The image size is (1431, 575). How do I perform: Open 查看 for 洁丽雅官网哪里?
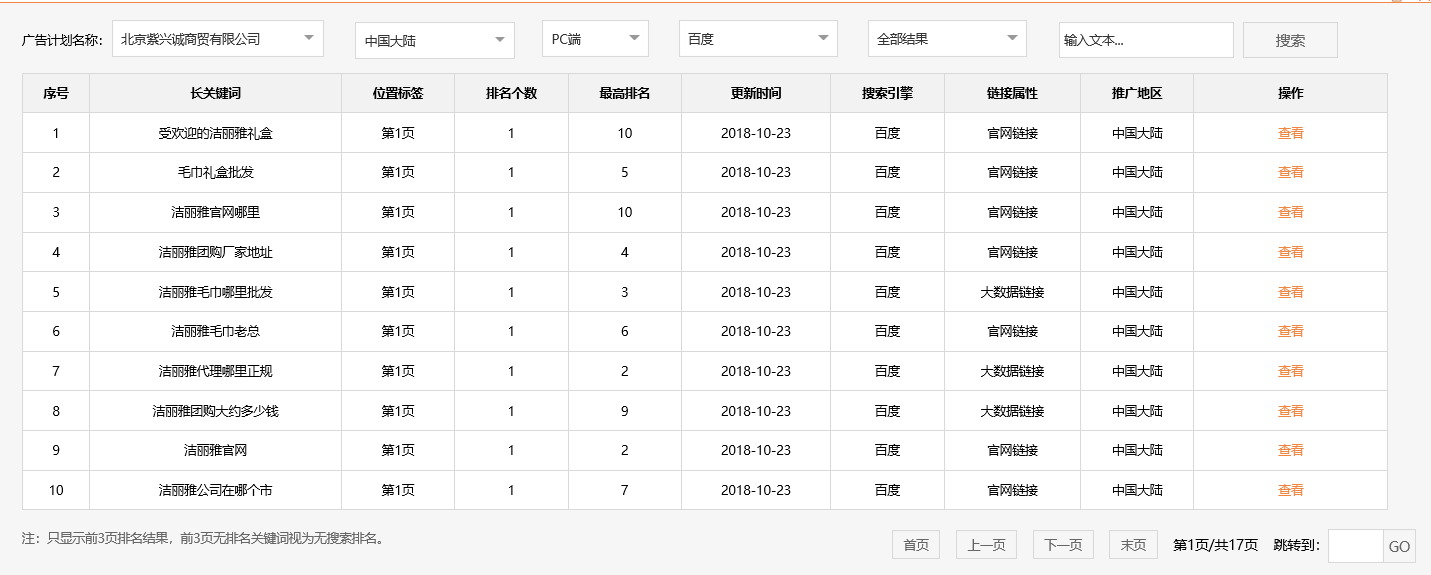click(x=1291, y=212)
